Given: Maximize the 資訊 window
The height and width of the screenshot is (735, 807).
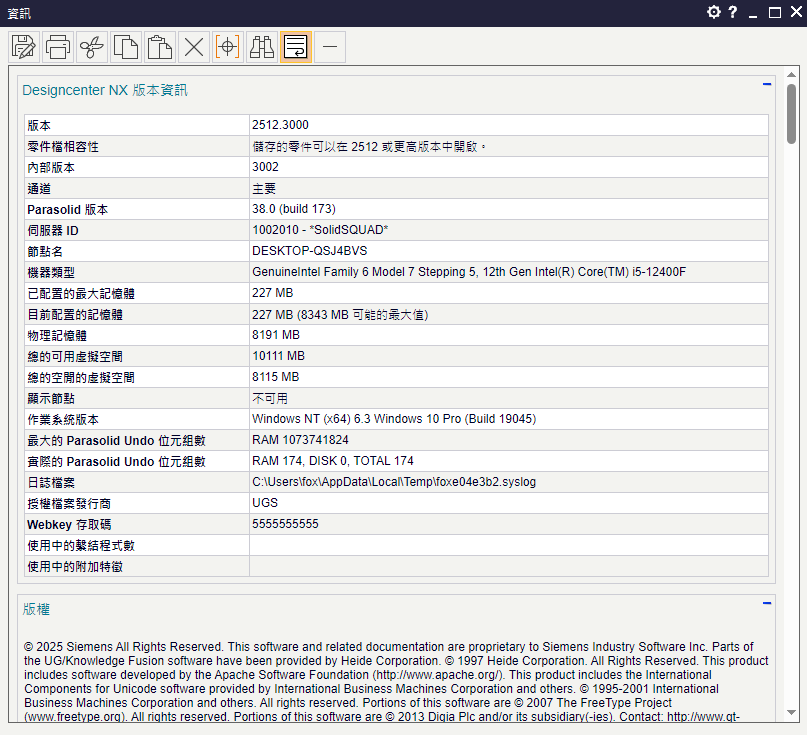Looking at the screenshot, I should pos(775,12).
